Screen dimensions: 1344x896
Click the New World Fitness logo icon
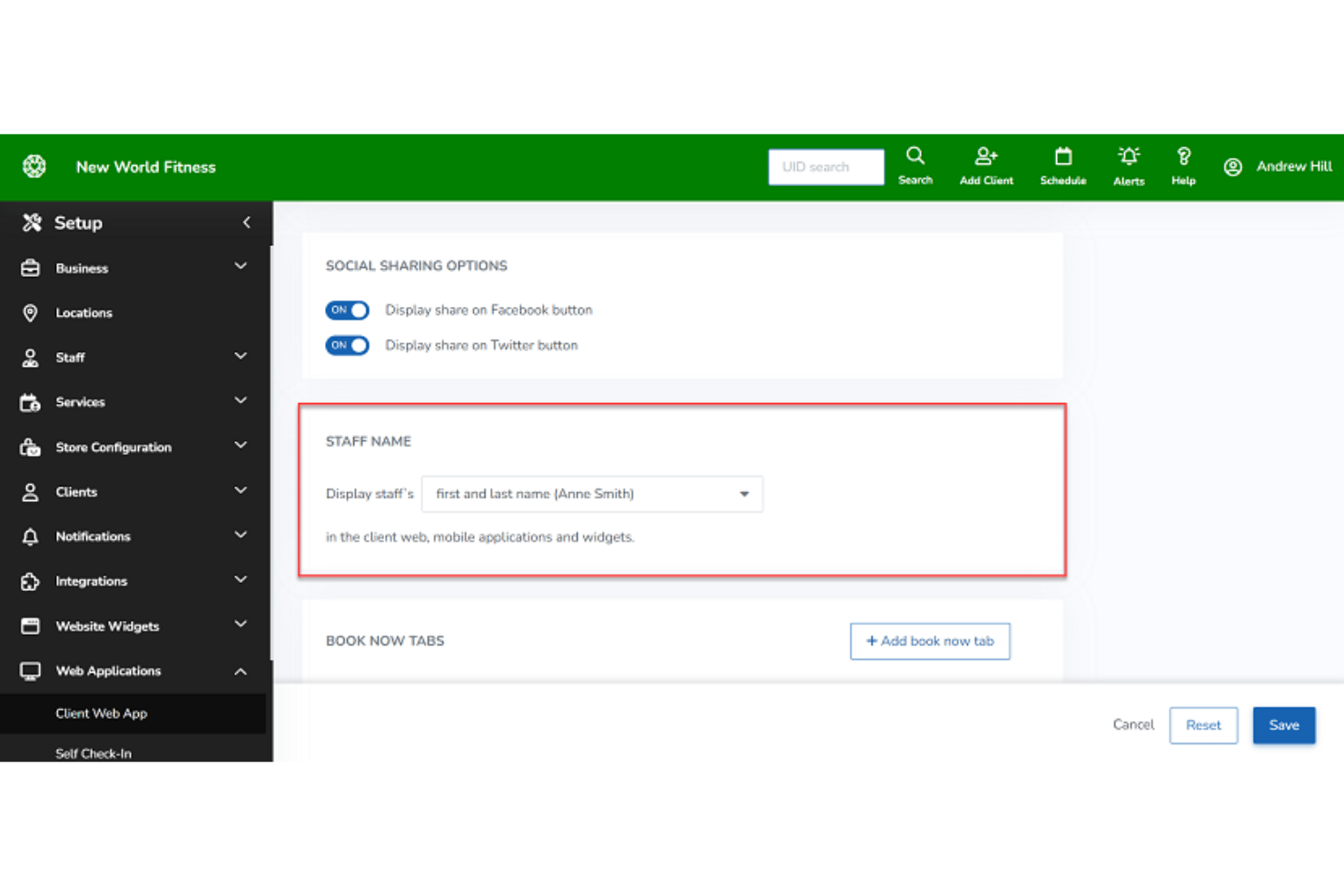(35, 166)
